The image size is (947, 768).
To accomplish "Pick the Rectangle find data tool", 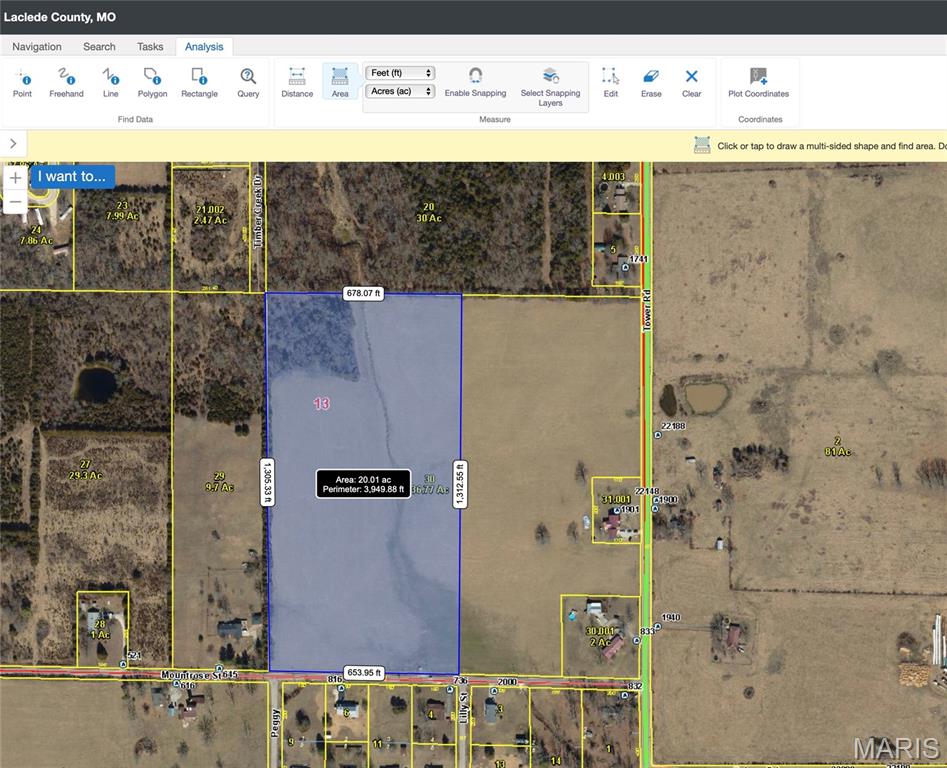I will (198, 80).
